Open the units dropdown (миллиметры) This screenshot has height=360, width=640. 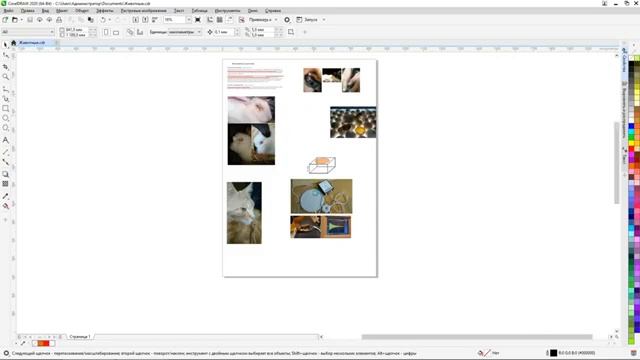coord(199,32)
